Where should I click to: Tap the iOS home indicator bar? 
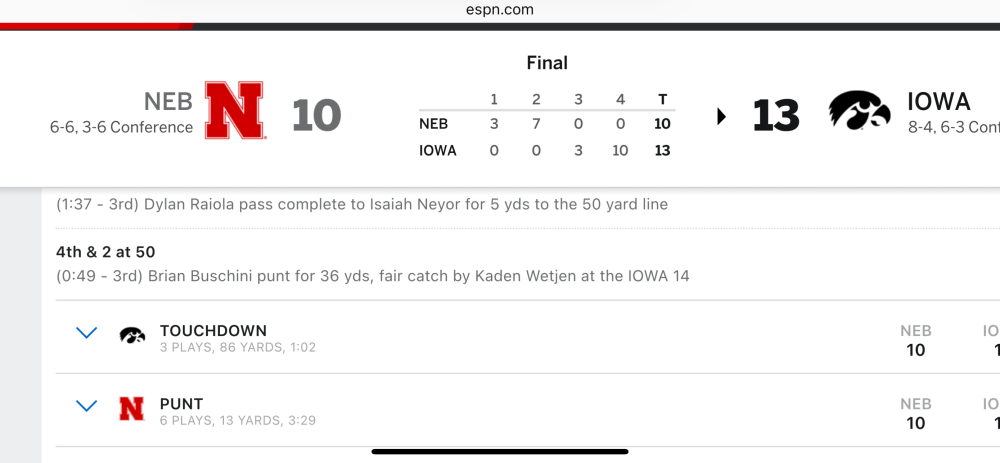[500, 452]
